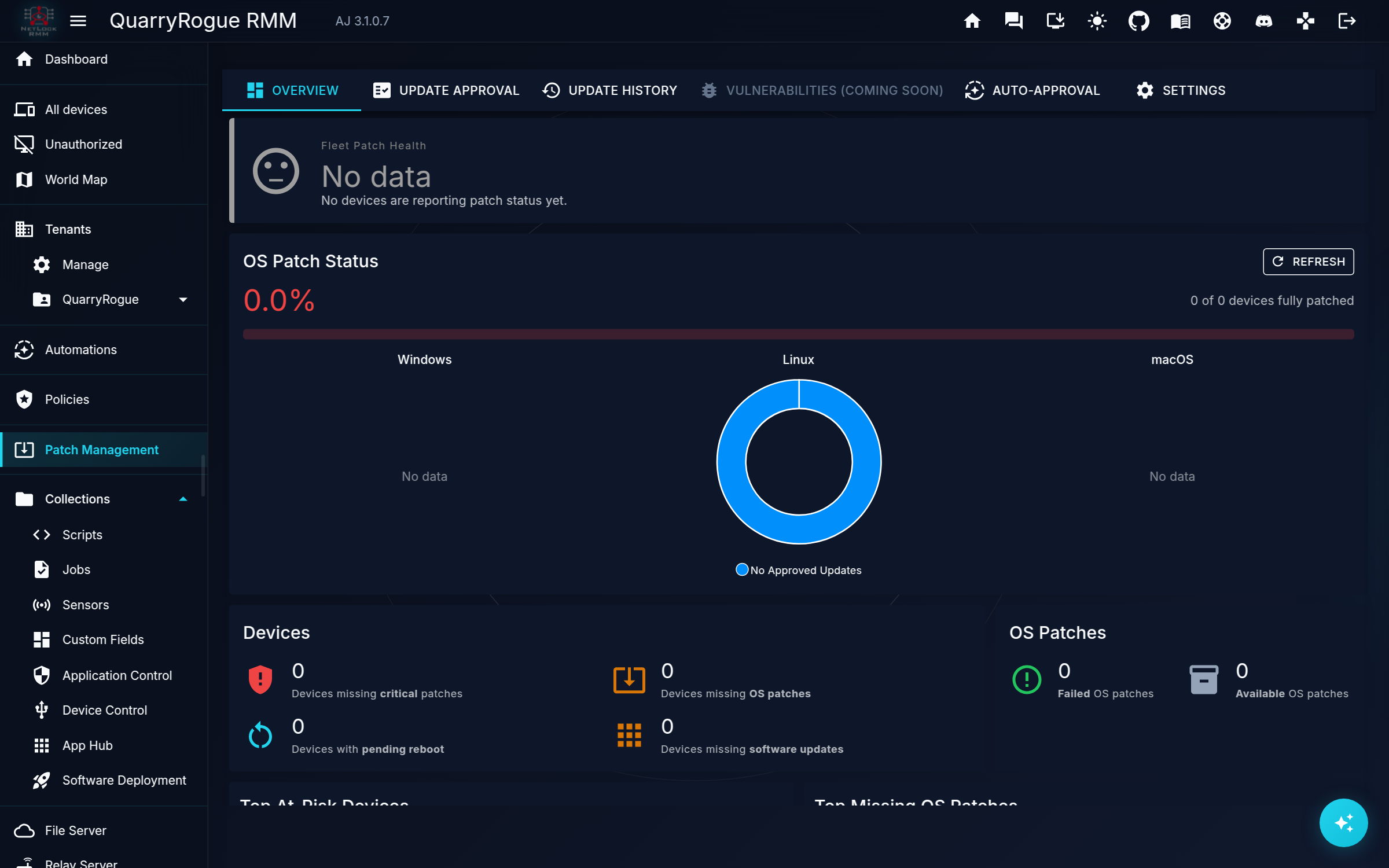Click the missing OS patches orange icon
The width and height of the screenshot is (1389, 868).
pos(629,679)
